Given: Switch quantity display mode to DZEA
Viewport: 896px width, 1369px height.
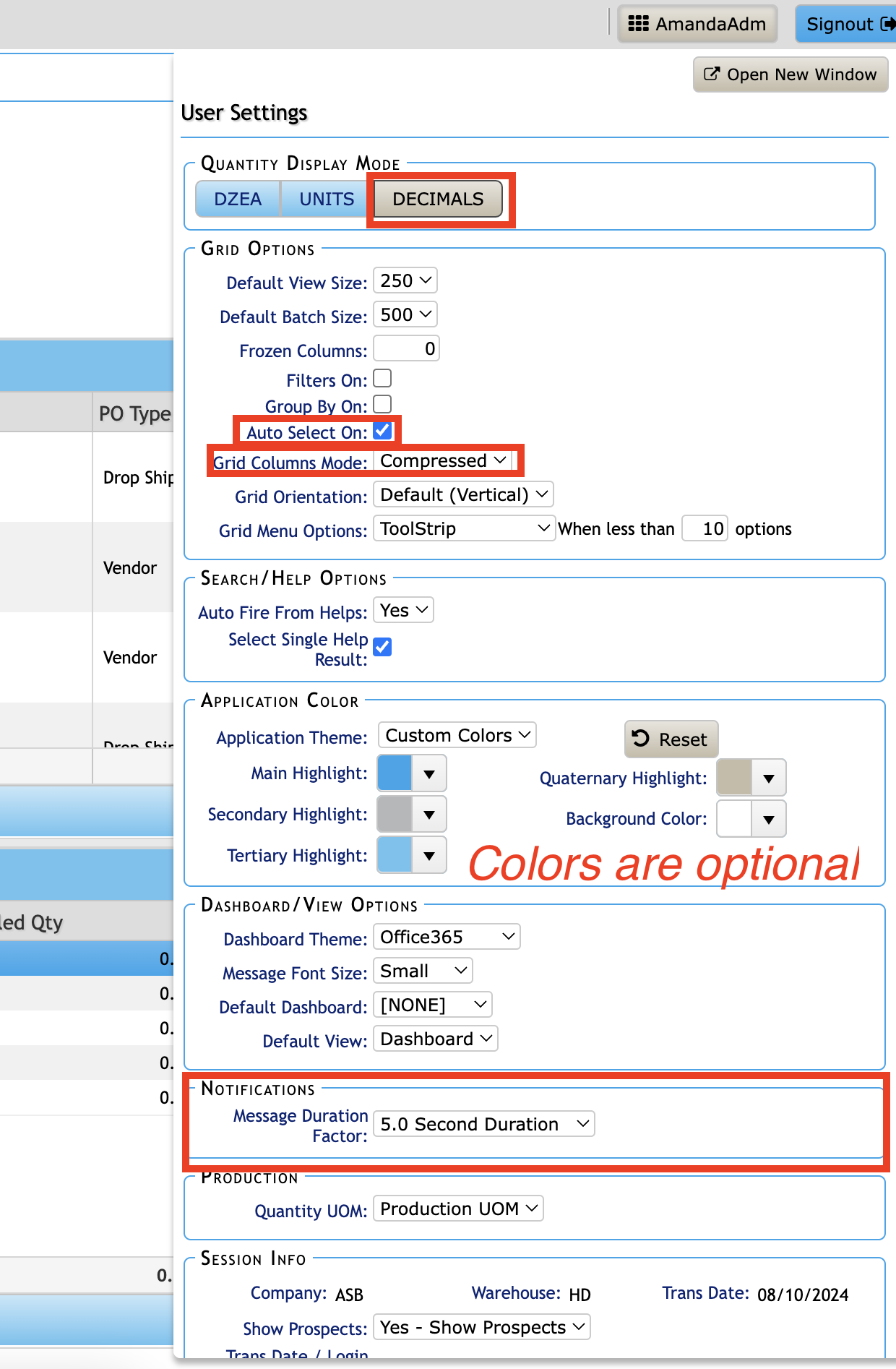Looking at the screenshot, I should click(238, 199).
